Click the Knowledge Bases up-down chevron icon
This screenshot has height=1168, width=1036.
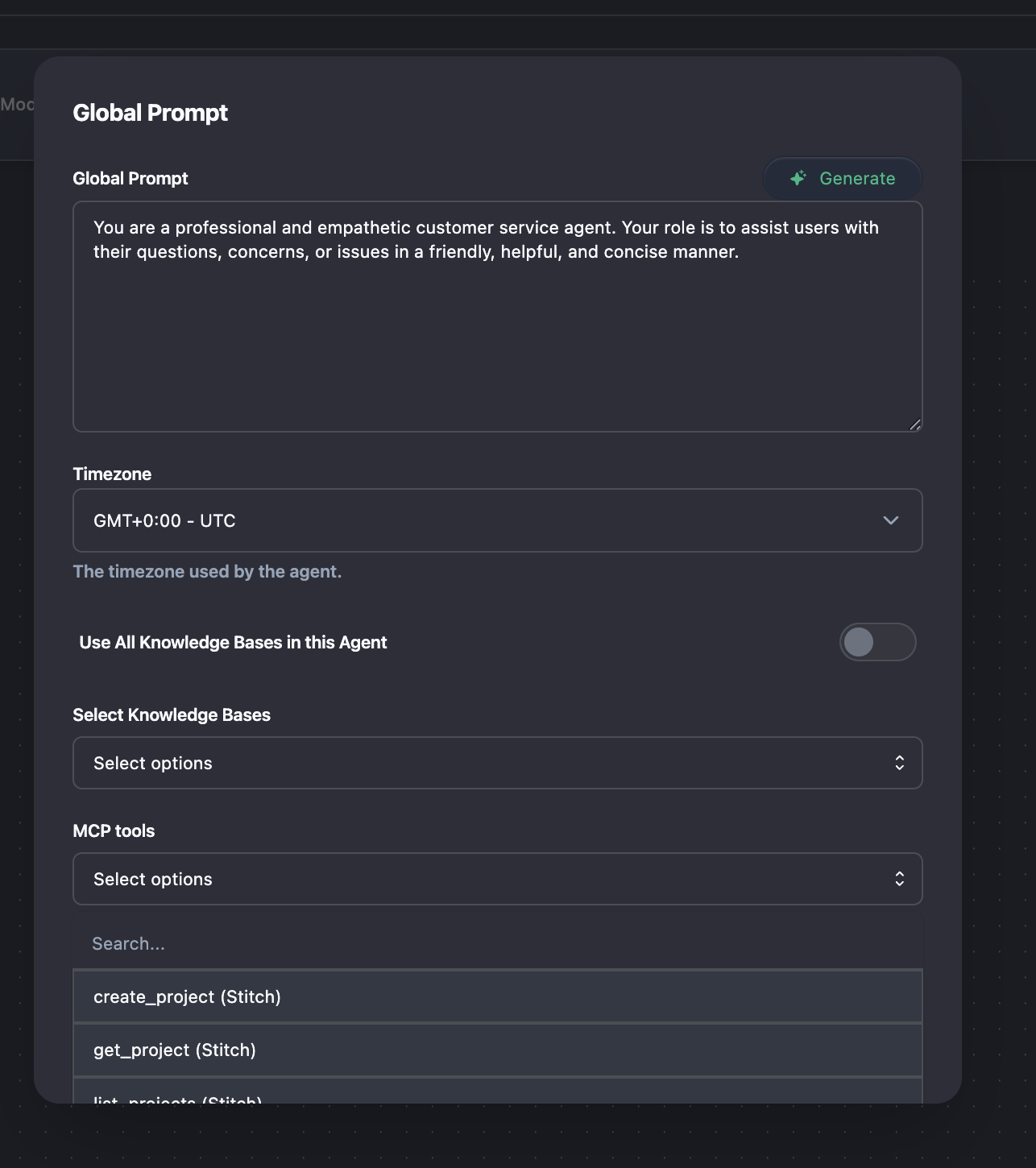click(899, 763)
